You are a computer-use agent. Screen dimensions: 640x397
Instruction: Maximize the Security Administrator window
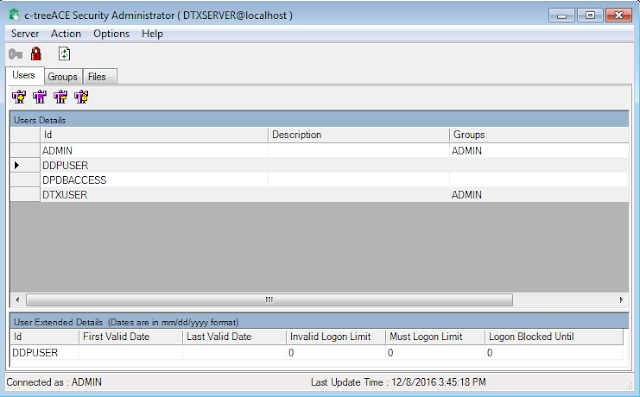(590, 16)
